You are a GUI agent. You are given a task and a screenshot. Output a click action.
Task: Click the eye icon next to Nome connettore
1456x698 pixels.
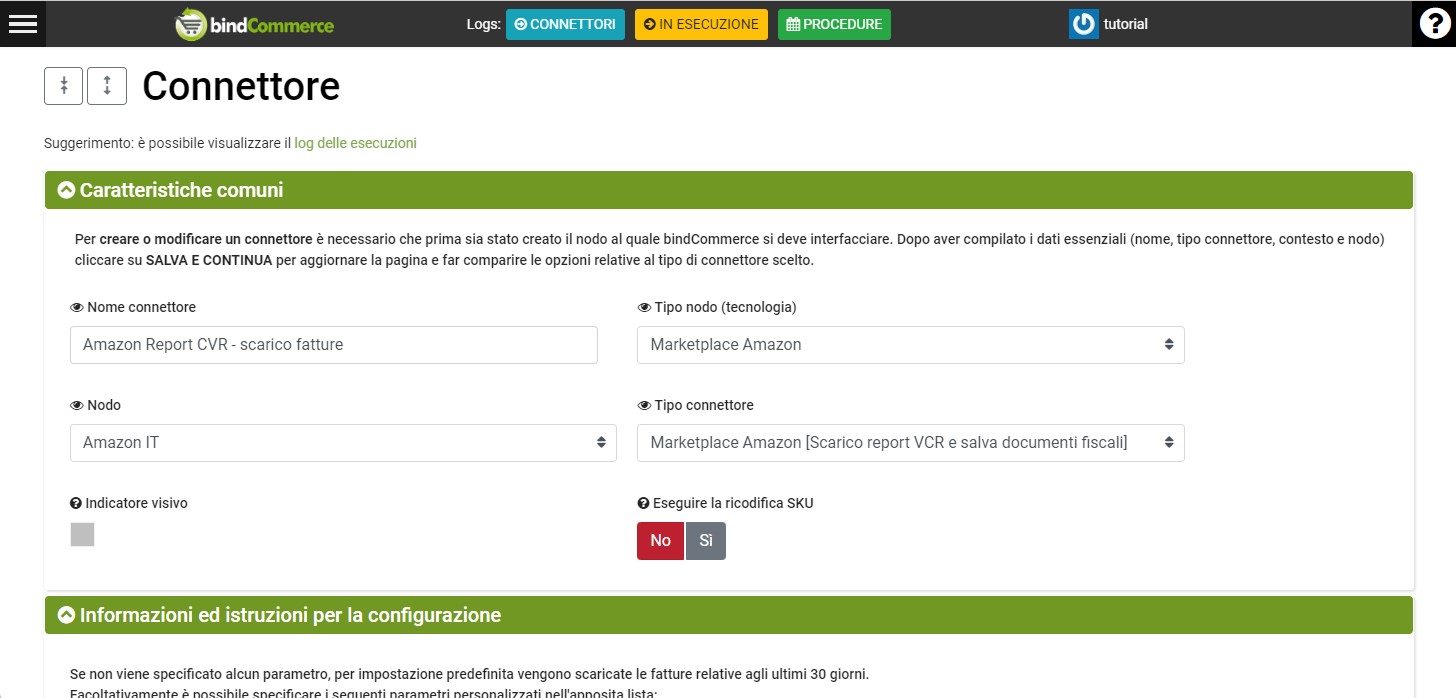pos(77,308)
